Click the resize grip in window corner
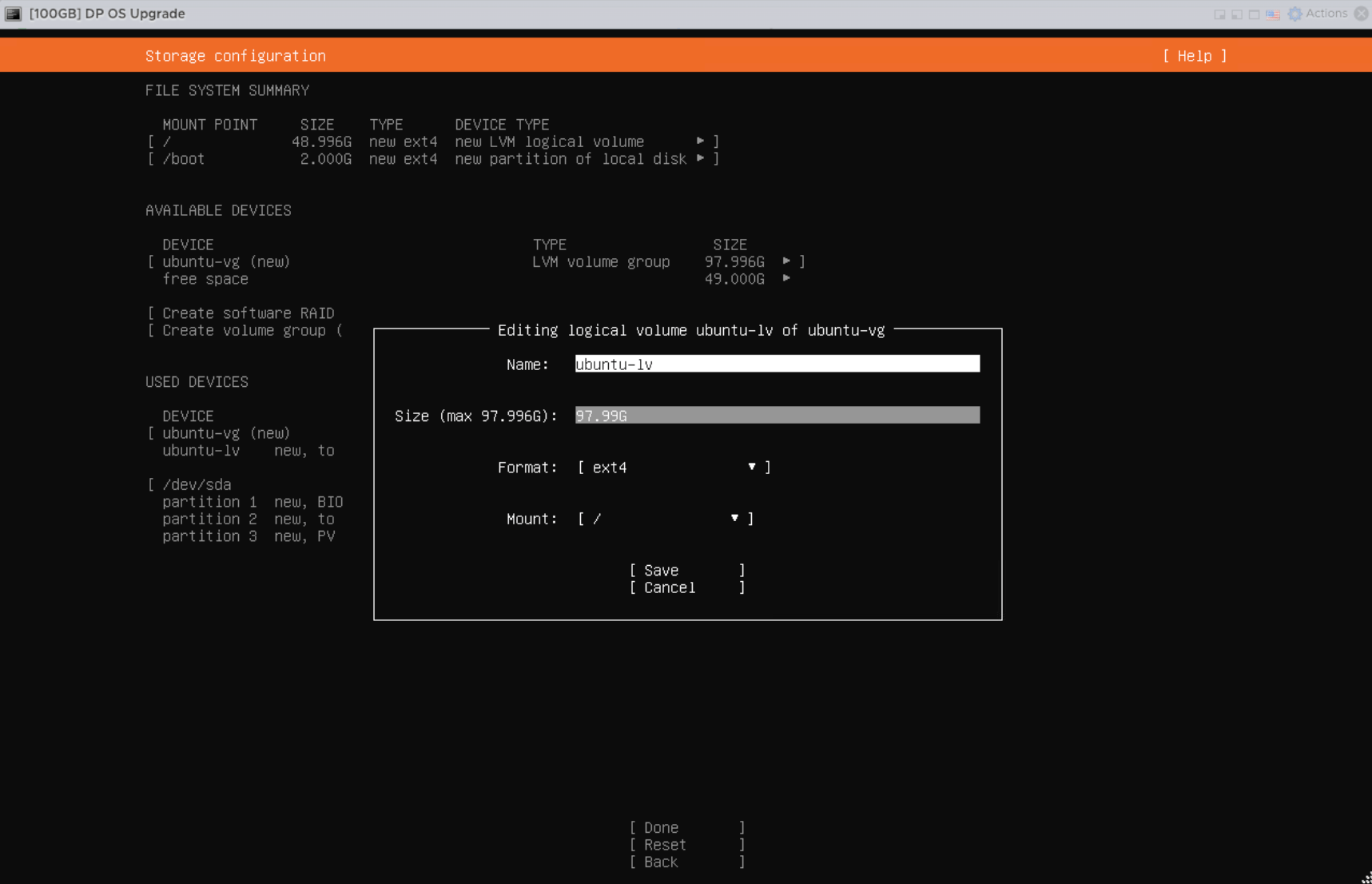The height and width of the screenshot is (884, 1372). [1366, 878]
